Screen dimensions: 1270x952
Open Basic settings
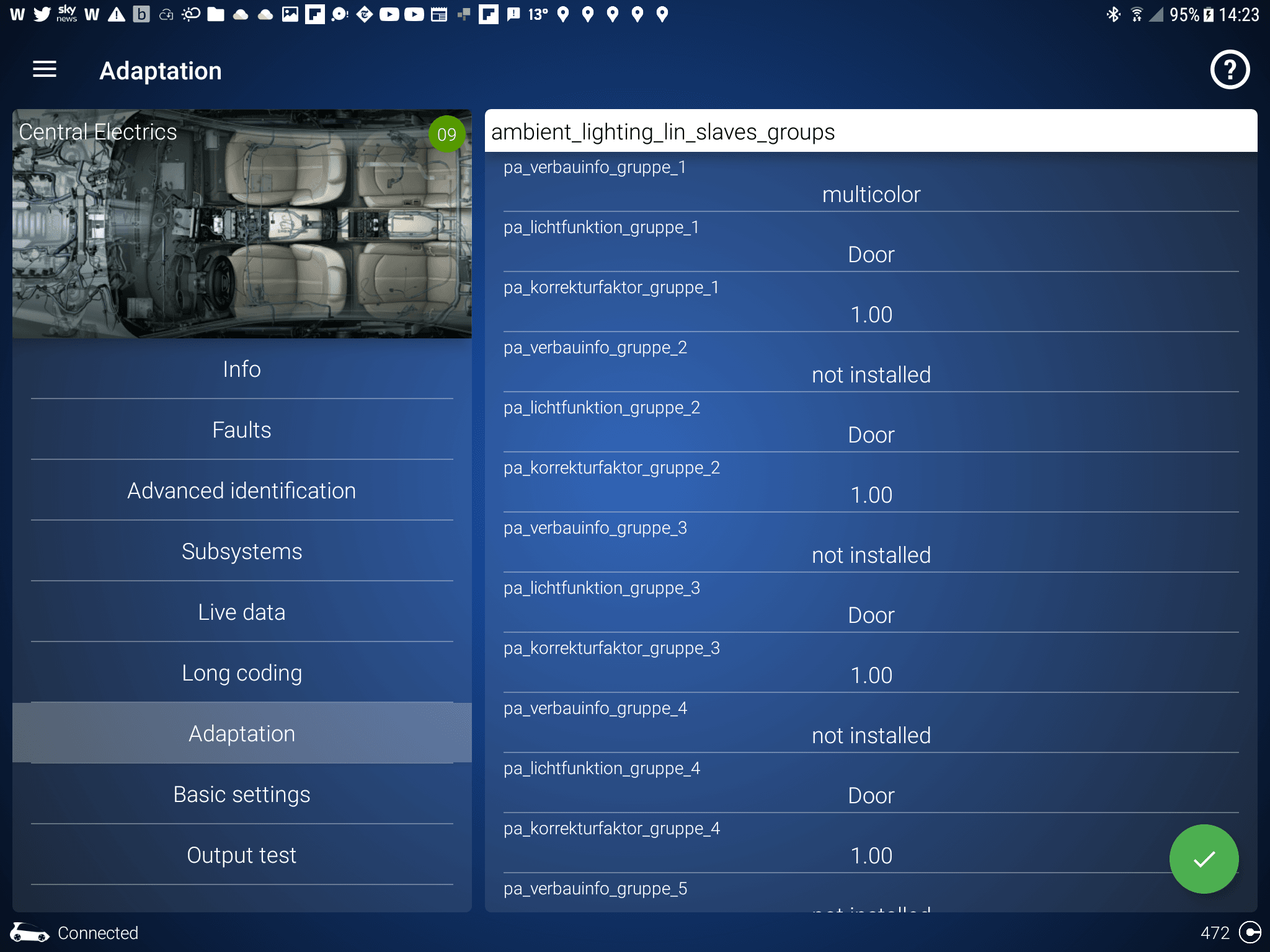point(242,795)
